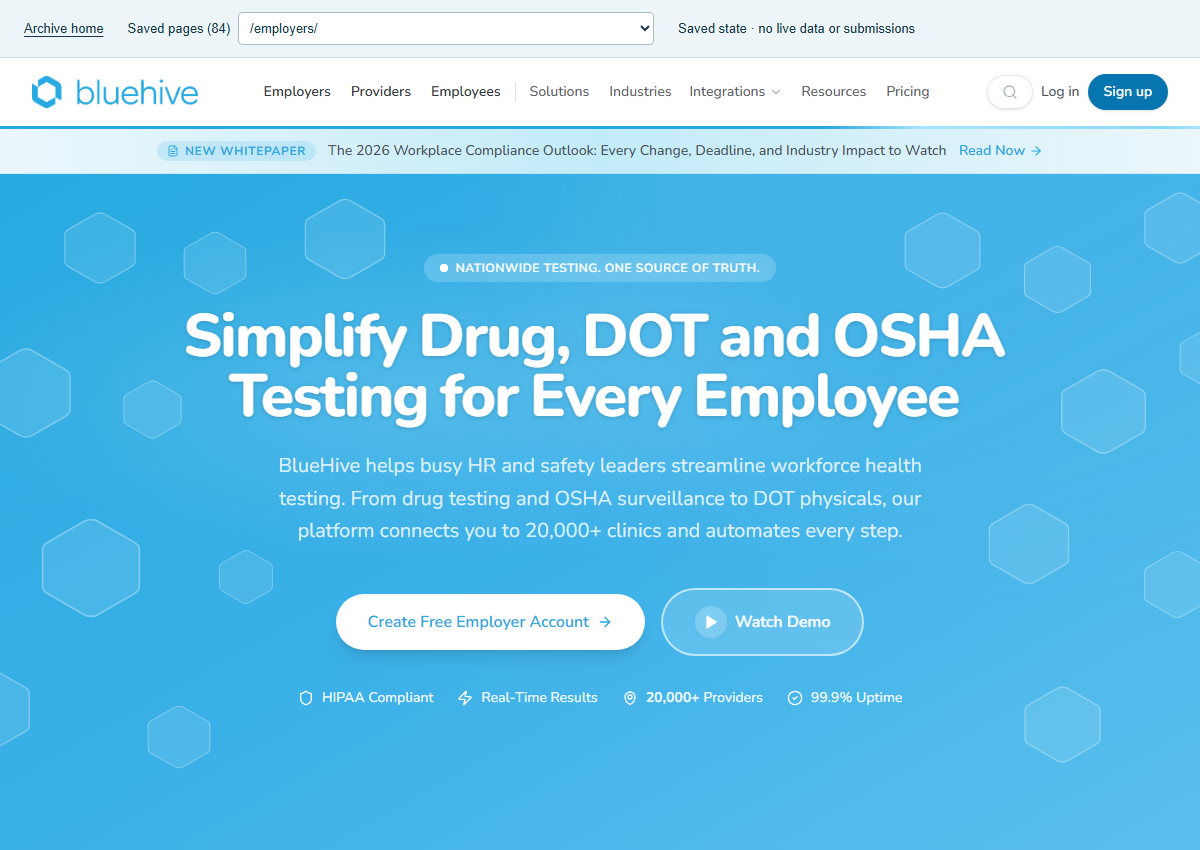
Task: Click the Sign up button
Action: 1128,92
